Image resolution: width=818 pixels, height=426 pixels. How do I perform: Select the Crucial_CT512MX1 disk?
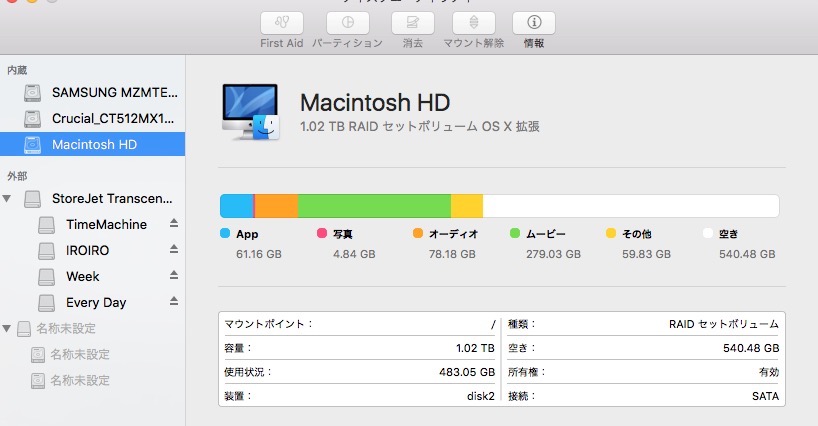[114, 118]
